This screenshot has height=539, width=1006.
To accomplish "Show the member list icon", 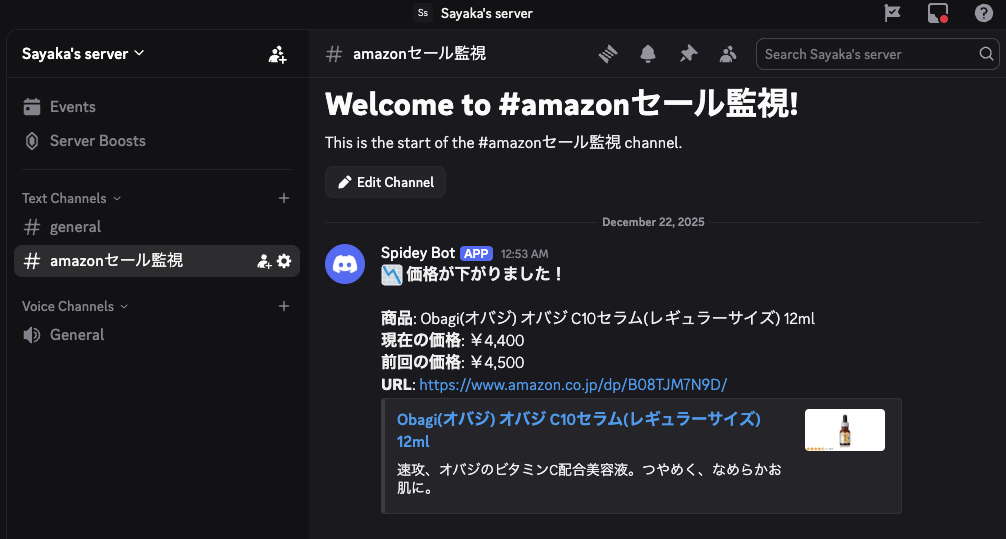I will click(x=728, y=55).
